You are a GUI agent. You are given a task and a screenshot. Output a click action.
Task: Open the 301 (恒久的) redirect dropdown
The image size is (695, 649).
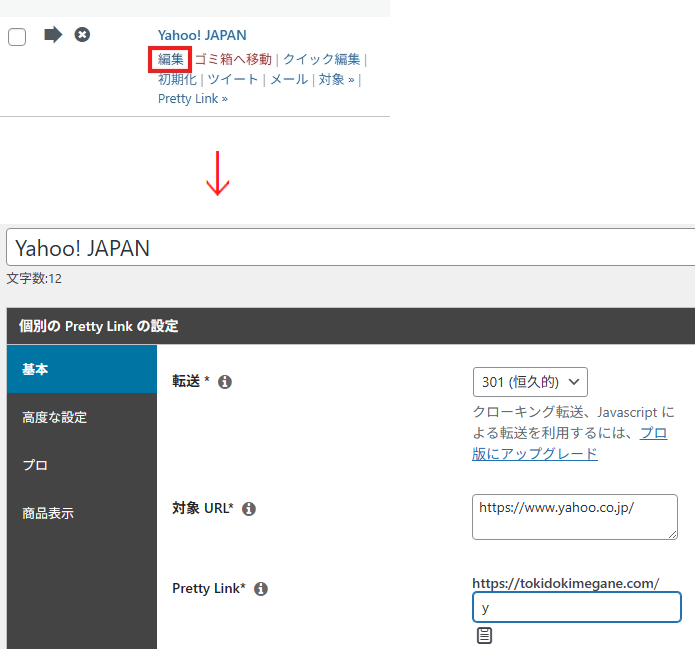tap(530, 382)
